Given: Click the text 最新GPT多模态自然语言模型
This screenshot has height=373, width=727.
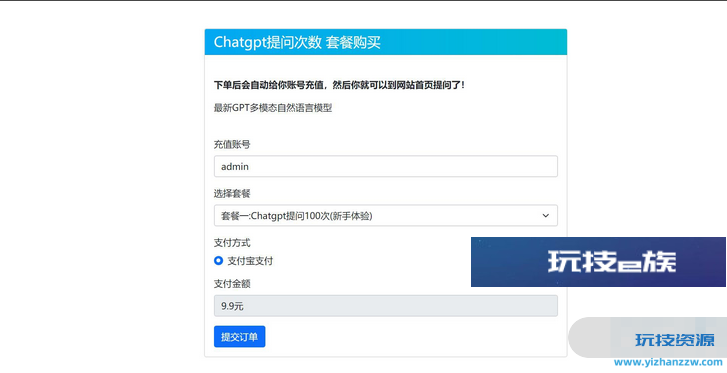Looking at the screenshot, I should 273,108.
